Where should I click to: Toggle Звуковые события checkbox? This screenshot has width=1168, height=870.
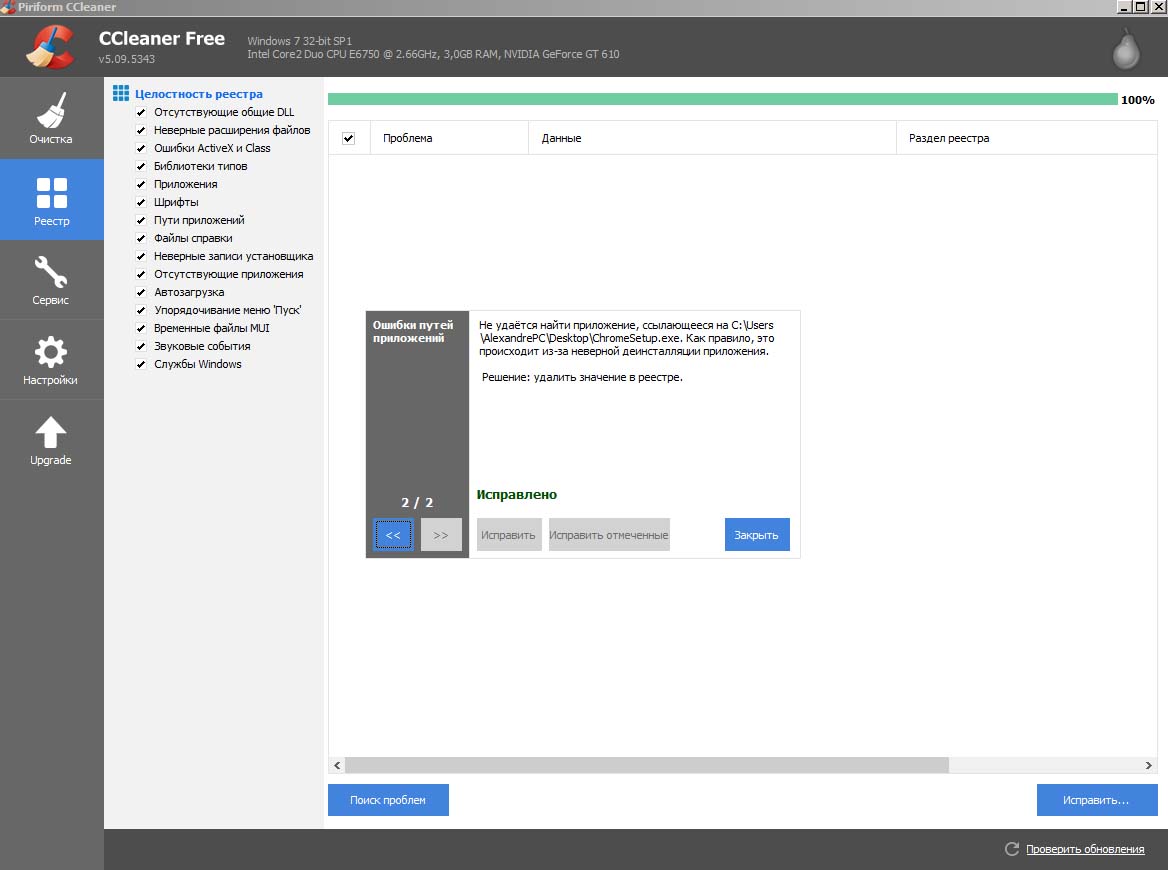tap(141, 346)
